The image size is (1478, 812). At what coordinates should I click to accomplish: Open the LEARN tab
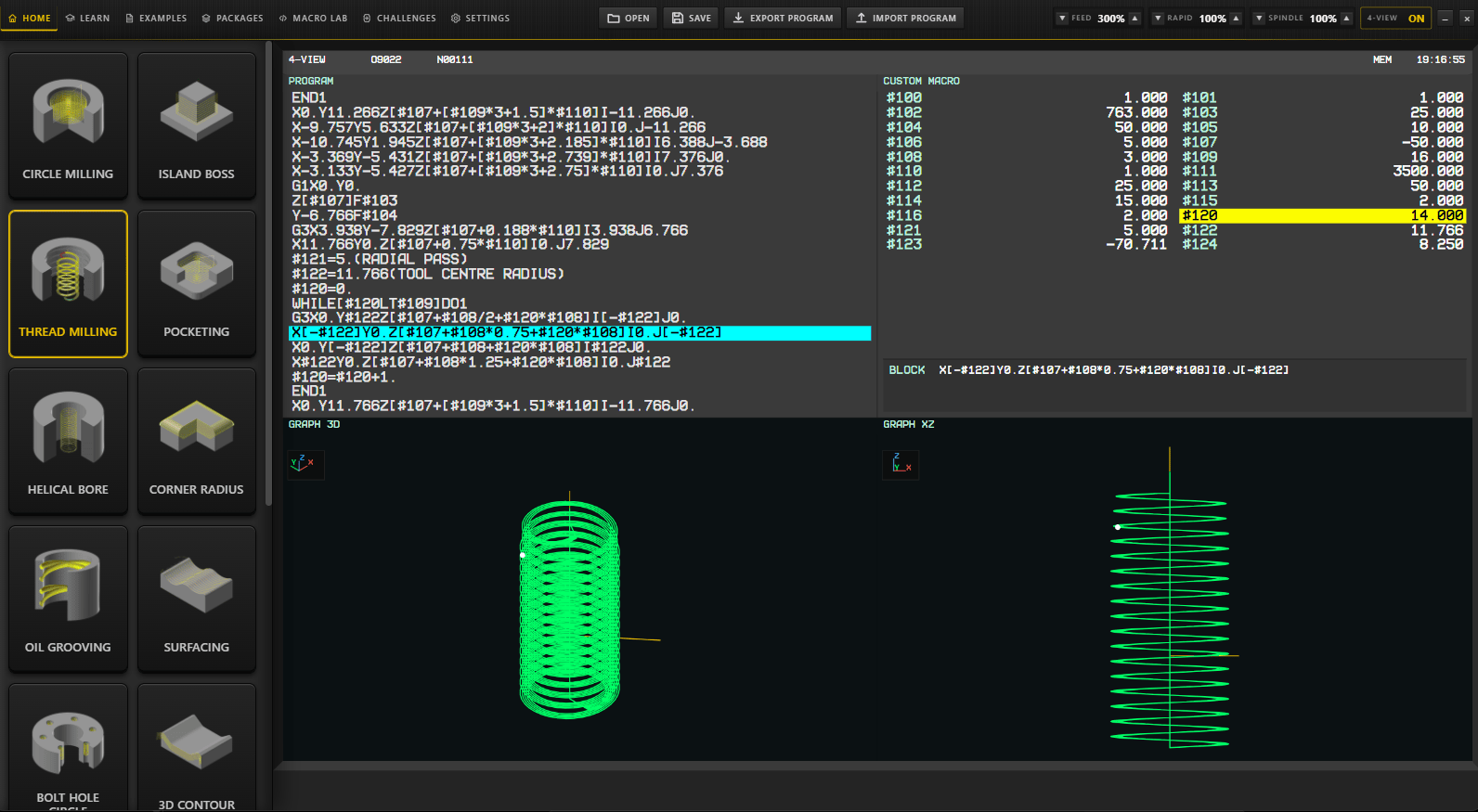click(87, 18)
